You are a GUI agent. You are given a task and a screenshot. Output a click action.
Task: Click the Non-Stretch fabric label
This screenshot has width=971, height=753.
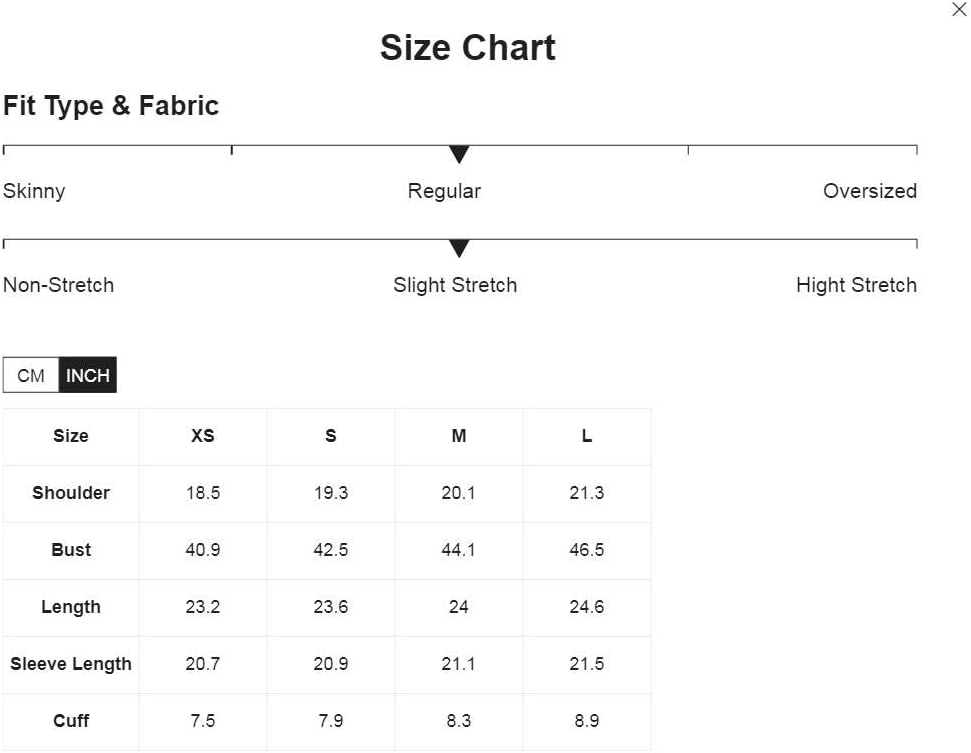(59, 285)
